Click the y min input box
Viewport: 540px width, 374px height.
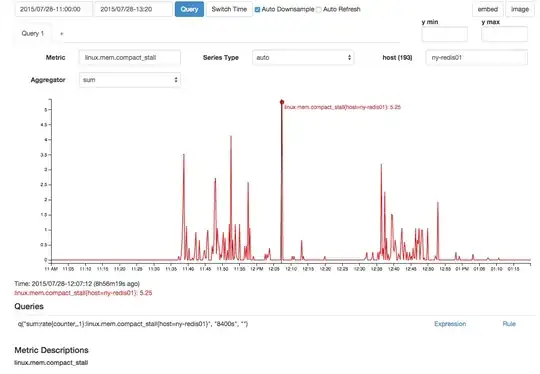tap(445, 34)
